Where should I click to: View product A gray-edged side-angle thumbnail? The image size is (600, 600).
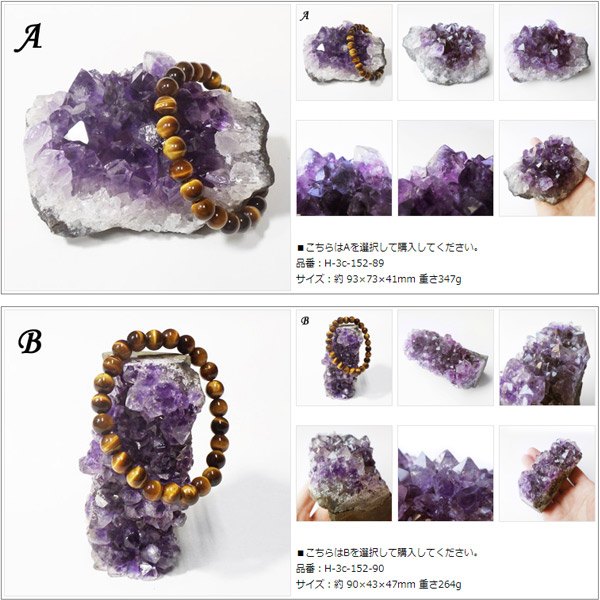pyautogui.click(x=445, y=52)
